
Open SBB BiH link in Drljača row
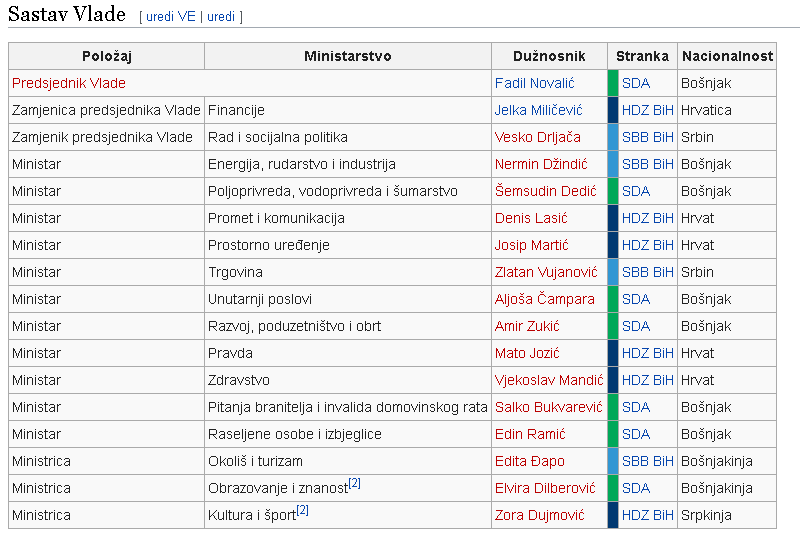coord(647,137)
